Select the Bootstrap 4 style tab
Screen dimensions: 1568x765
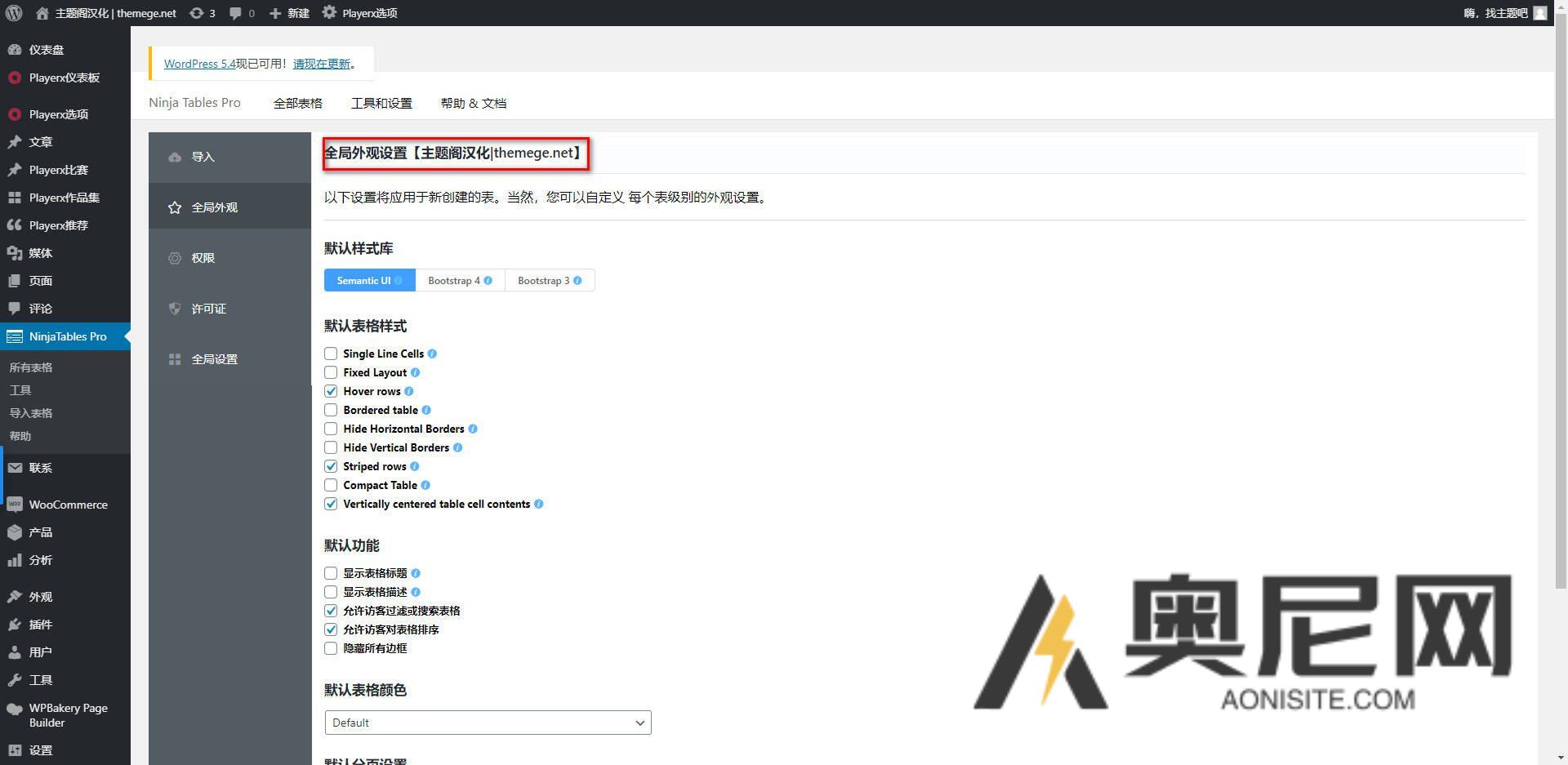pos(460,280)
